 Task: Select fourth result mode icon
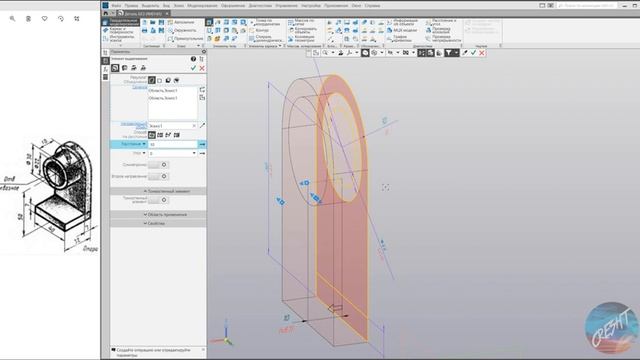[176, 80]
